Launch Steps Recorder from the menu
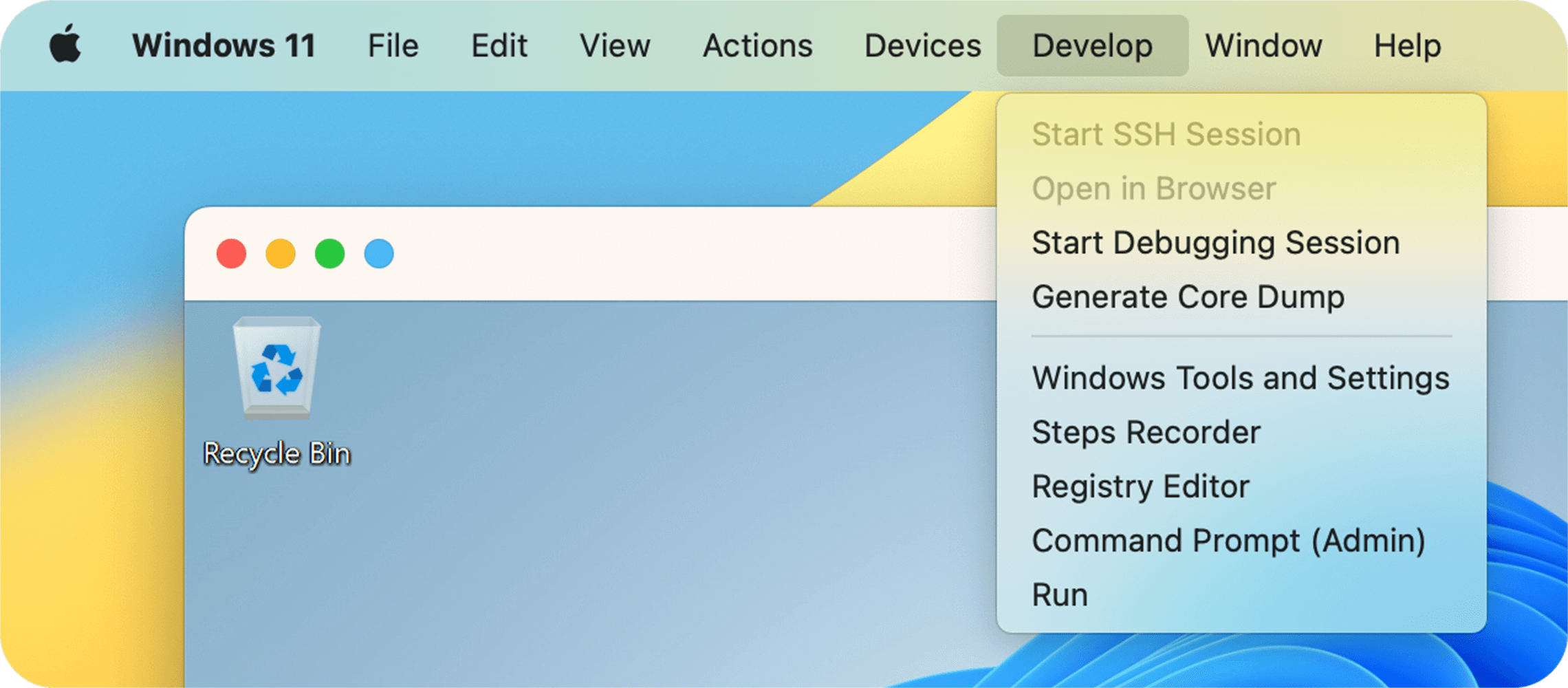This screenshot has width=1568, height=688. click(1241, 433)
